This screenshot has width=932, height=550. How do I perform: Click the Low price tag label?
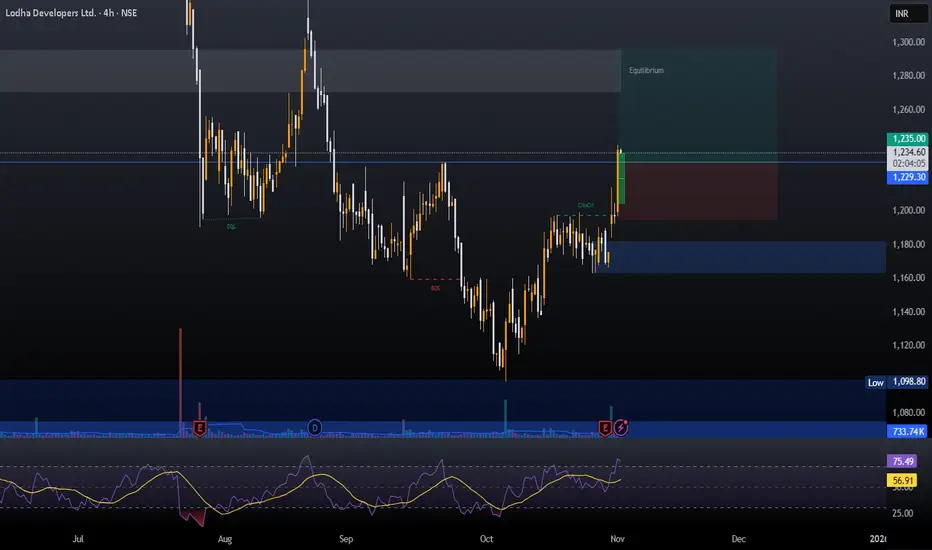click(875, 382)
